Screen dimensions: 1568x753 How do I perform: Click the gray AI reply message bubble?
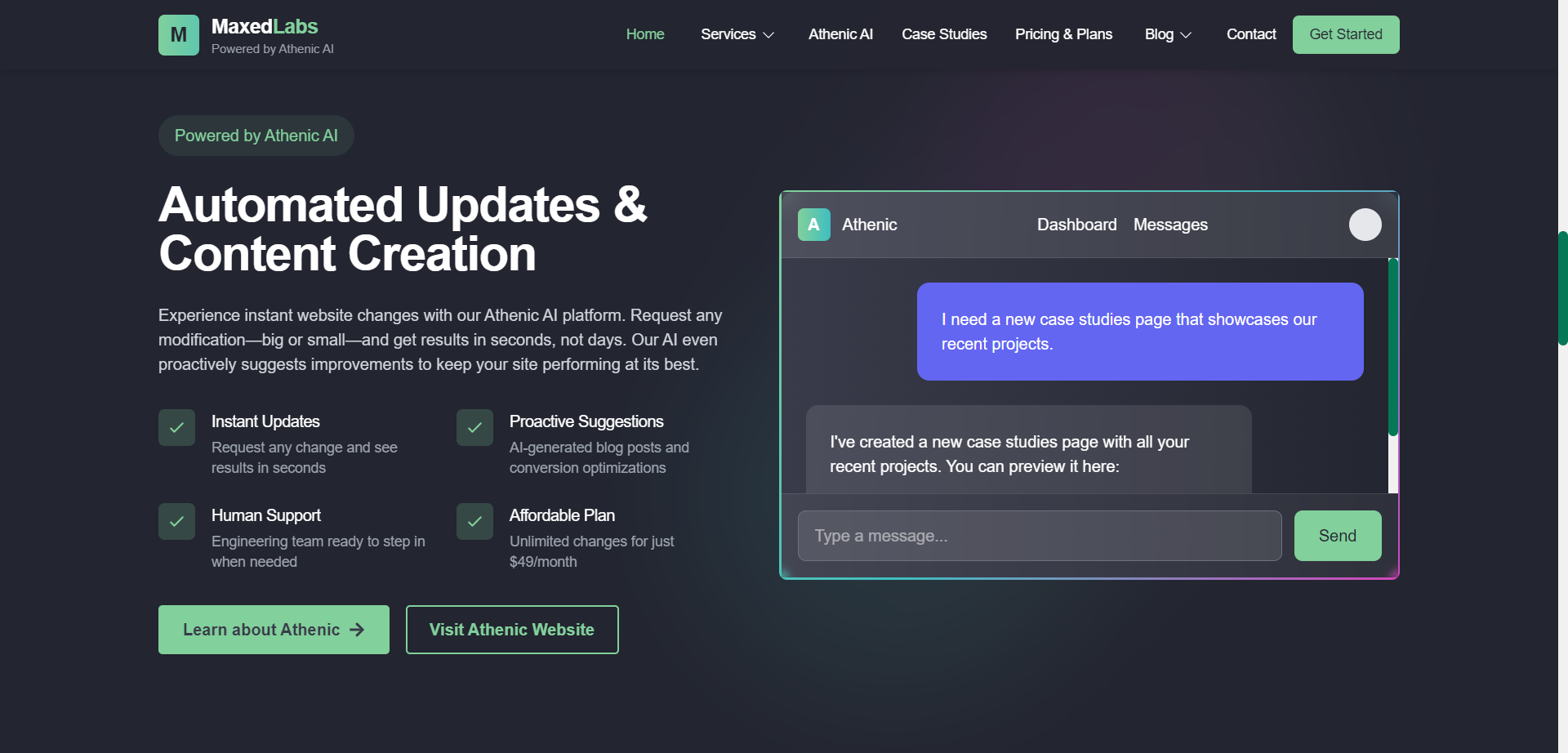click(1029, 450)
